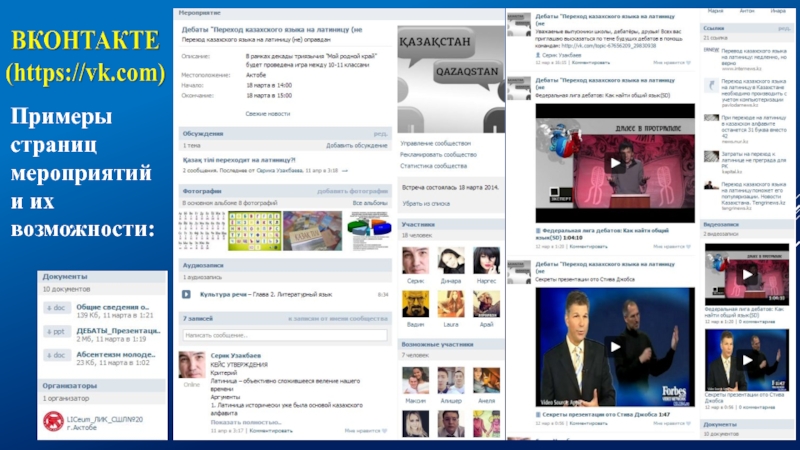Click Добавить обсуждение link
Image resolution: width=800 pixels, height=450 pixels.
pos(357,145)
